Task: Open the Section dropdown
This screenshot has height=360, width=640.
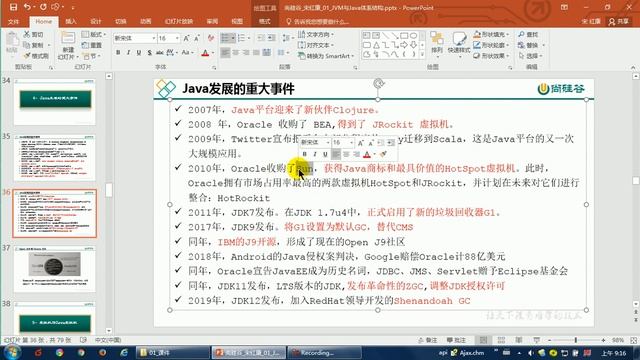Action: (90, 56)
